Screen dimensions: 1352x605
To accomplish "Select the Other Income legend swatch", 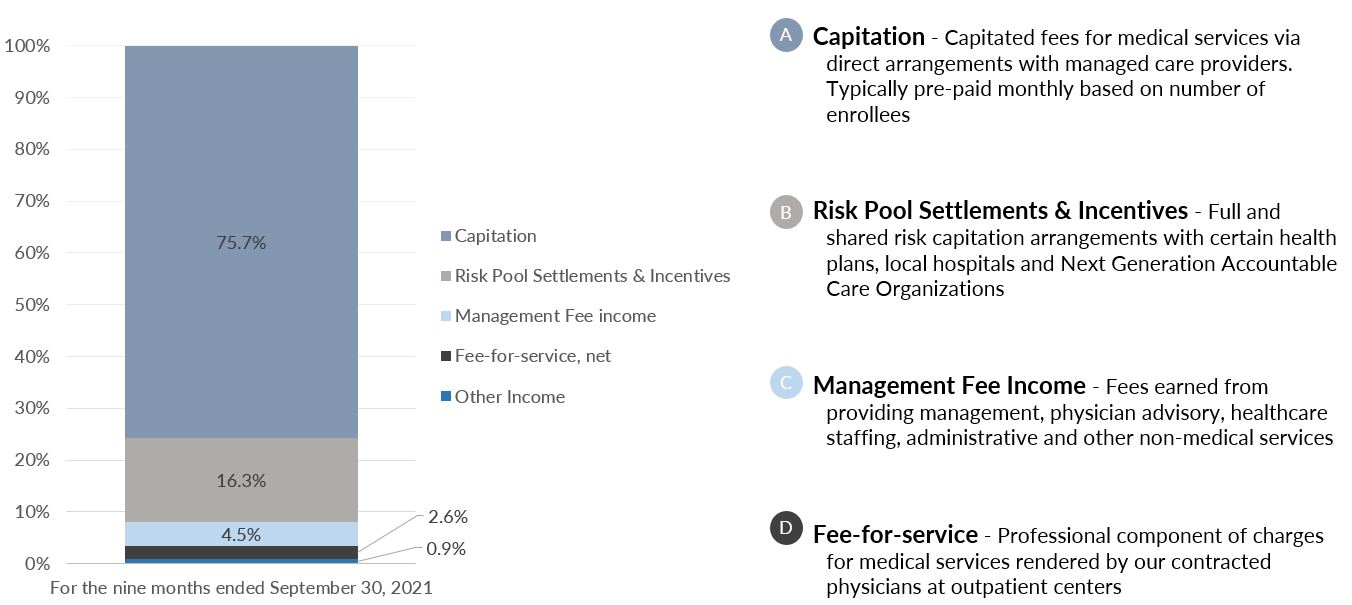I will tap(445, 397).
